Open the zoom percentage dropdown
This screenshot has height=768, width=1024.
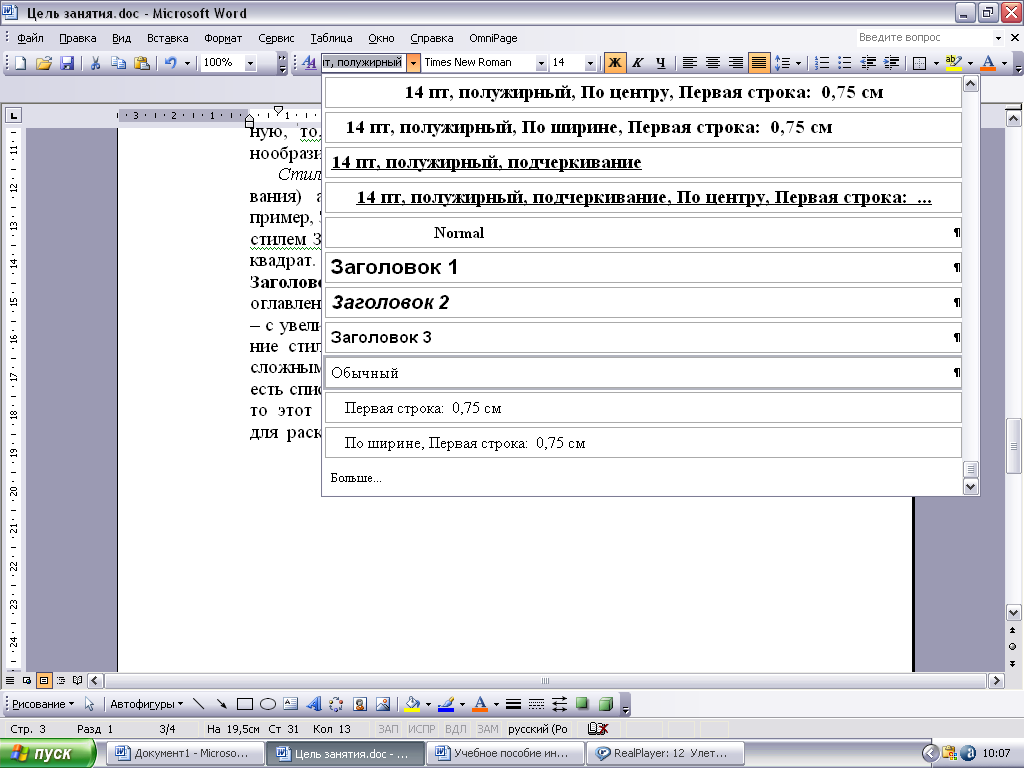(250, 63)
